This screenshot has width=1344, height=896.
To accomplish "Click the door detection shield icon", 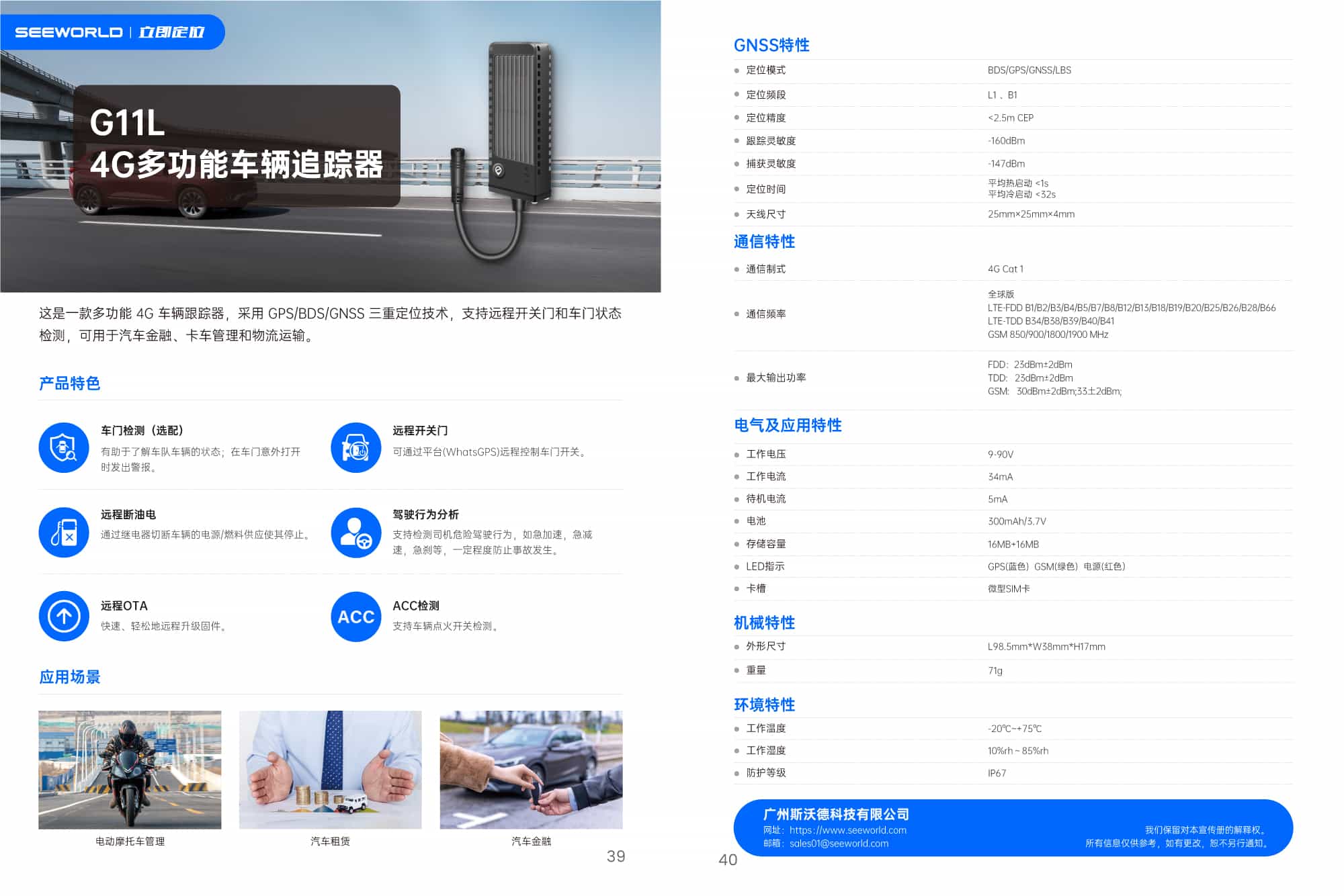I will tap(64, 447).
